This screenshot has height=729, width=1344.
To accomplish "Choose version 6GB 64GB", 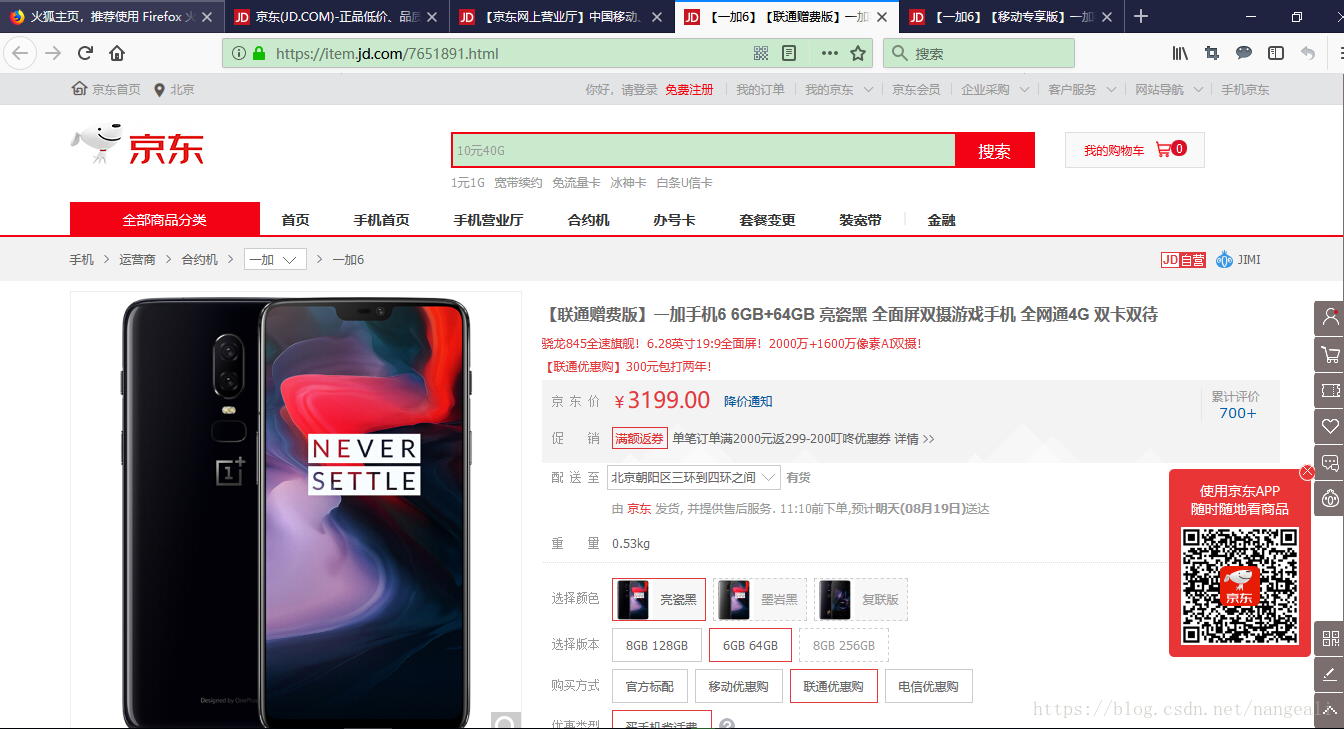I will coord(750,645).
